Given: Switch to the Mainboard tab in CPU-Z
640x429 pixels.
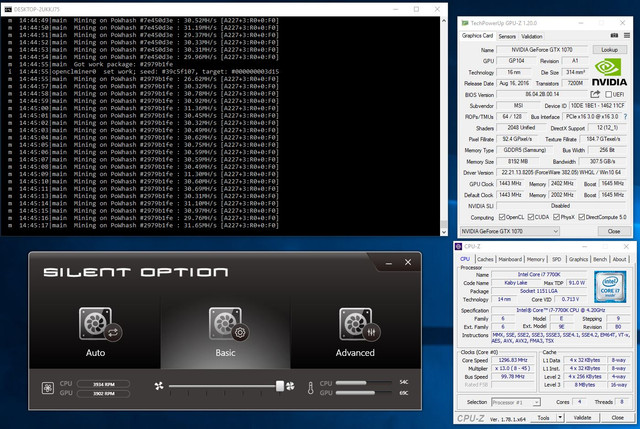Looking at the screenshot, I should [510, 259].
